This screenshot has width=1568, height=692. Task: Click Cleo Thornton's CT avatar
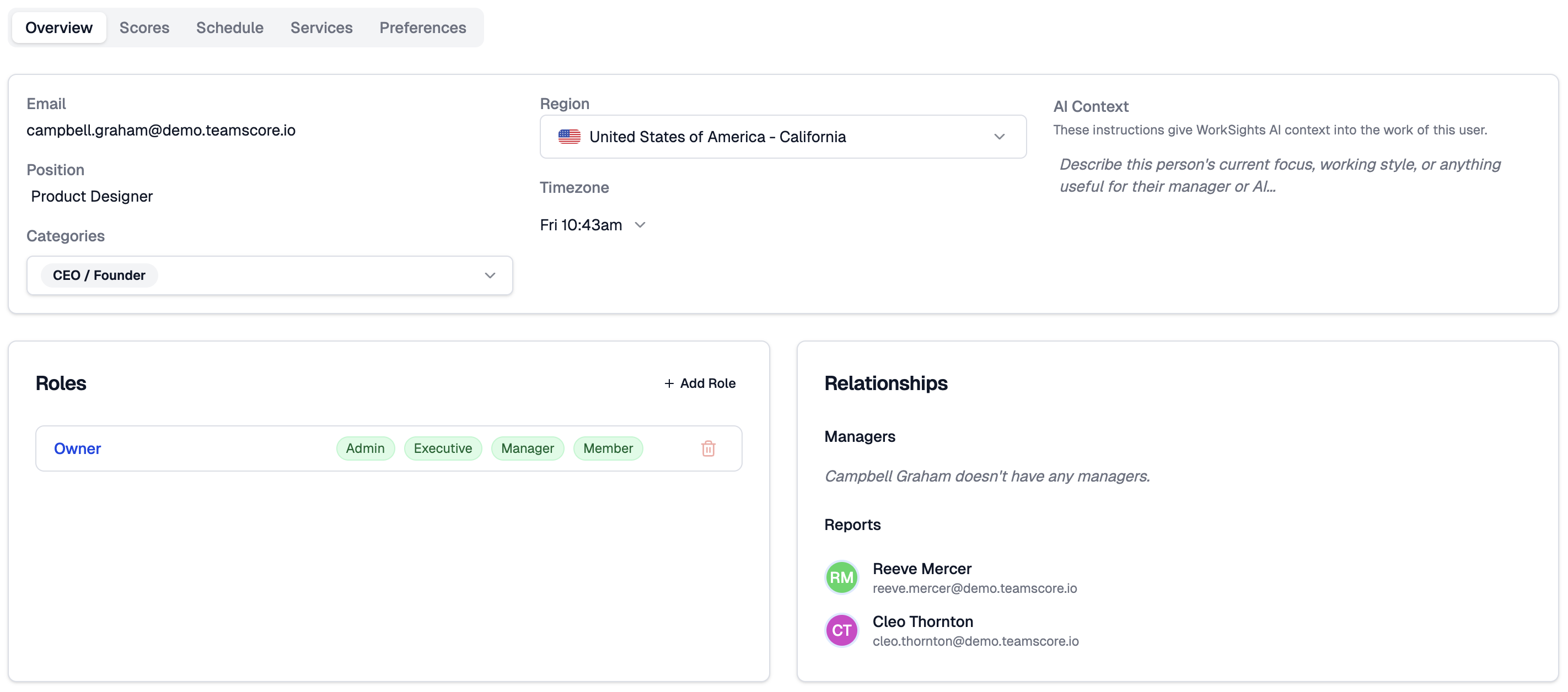click(841, 630)
